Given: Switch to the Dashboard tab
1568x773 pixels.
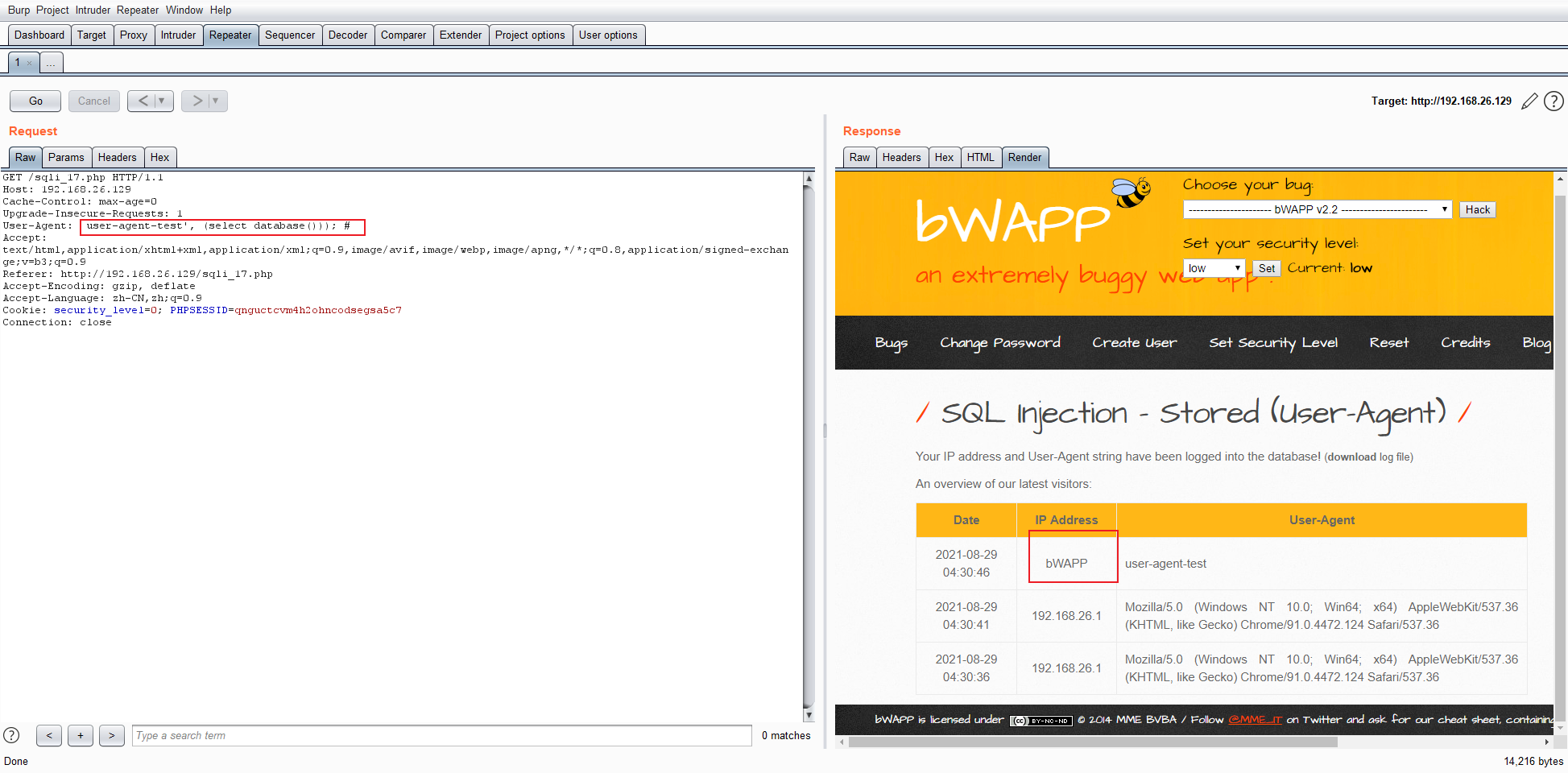Looking at the screenshot, I should [x=39, y=35].
